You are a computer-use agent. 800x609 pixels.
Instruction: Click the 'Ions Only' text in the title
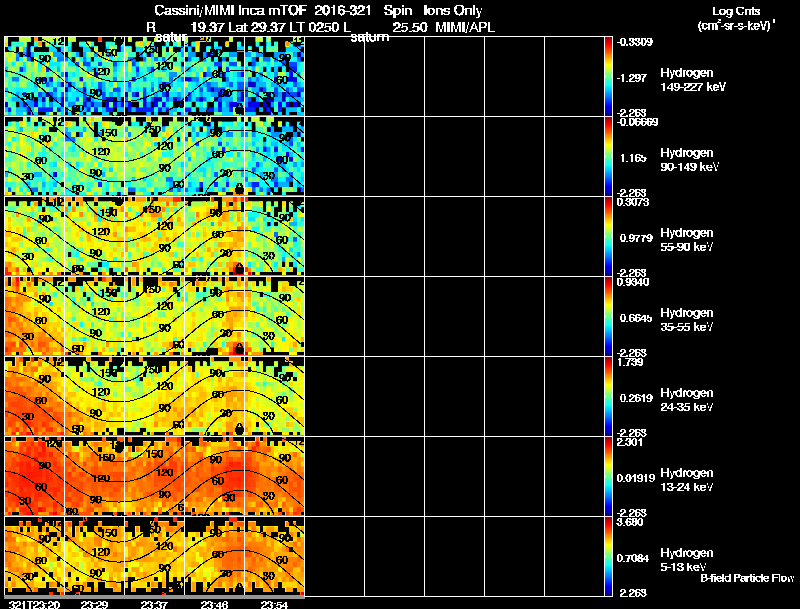(x=453, y=10)
